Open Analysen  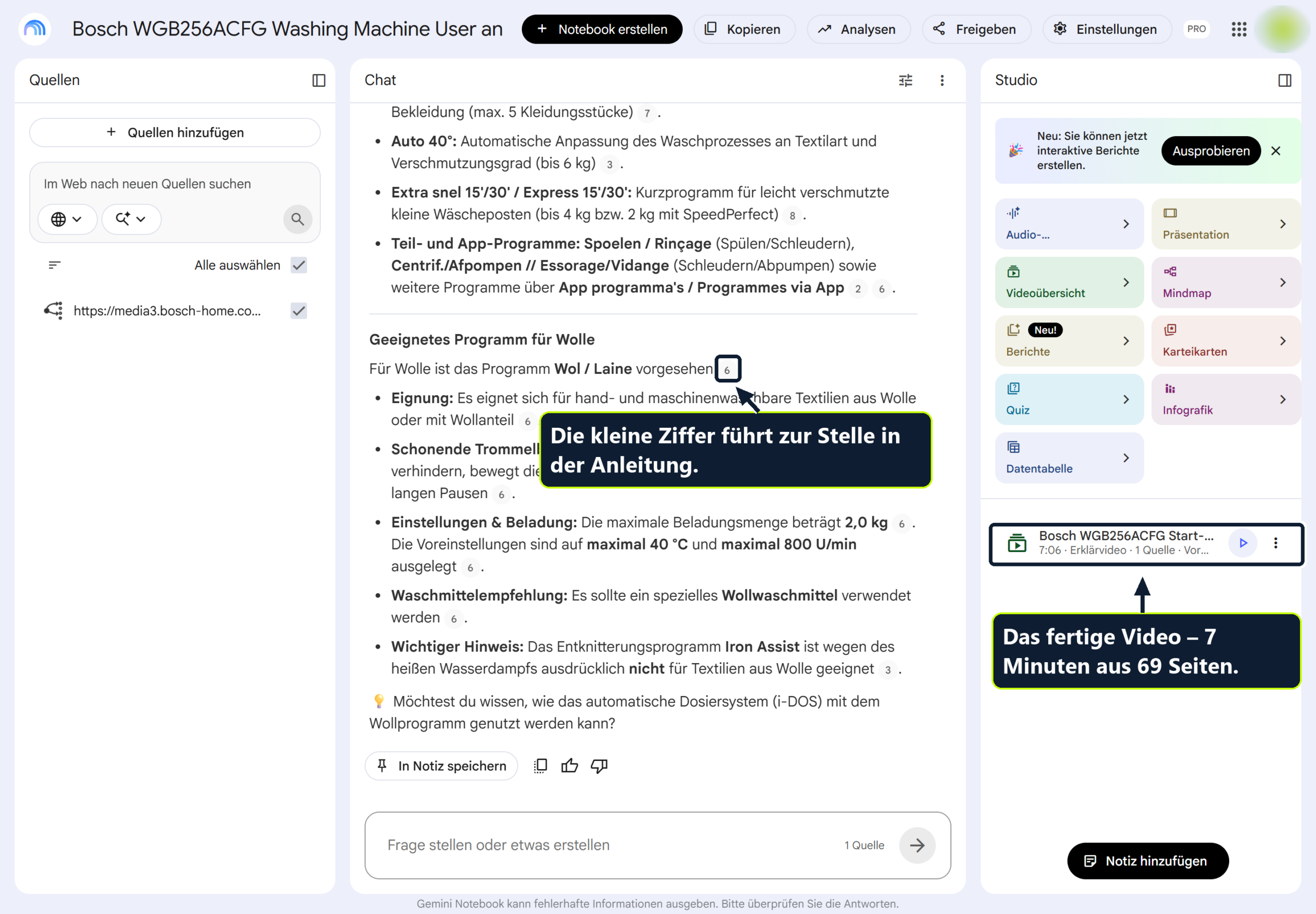pos(858,29)
